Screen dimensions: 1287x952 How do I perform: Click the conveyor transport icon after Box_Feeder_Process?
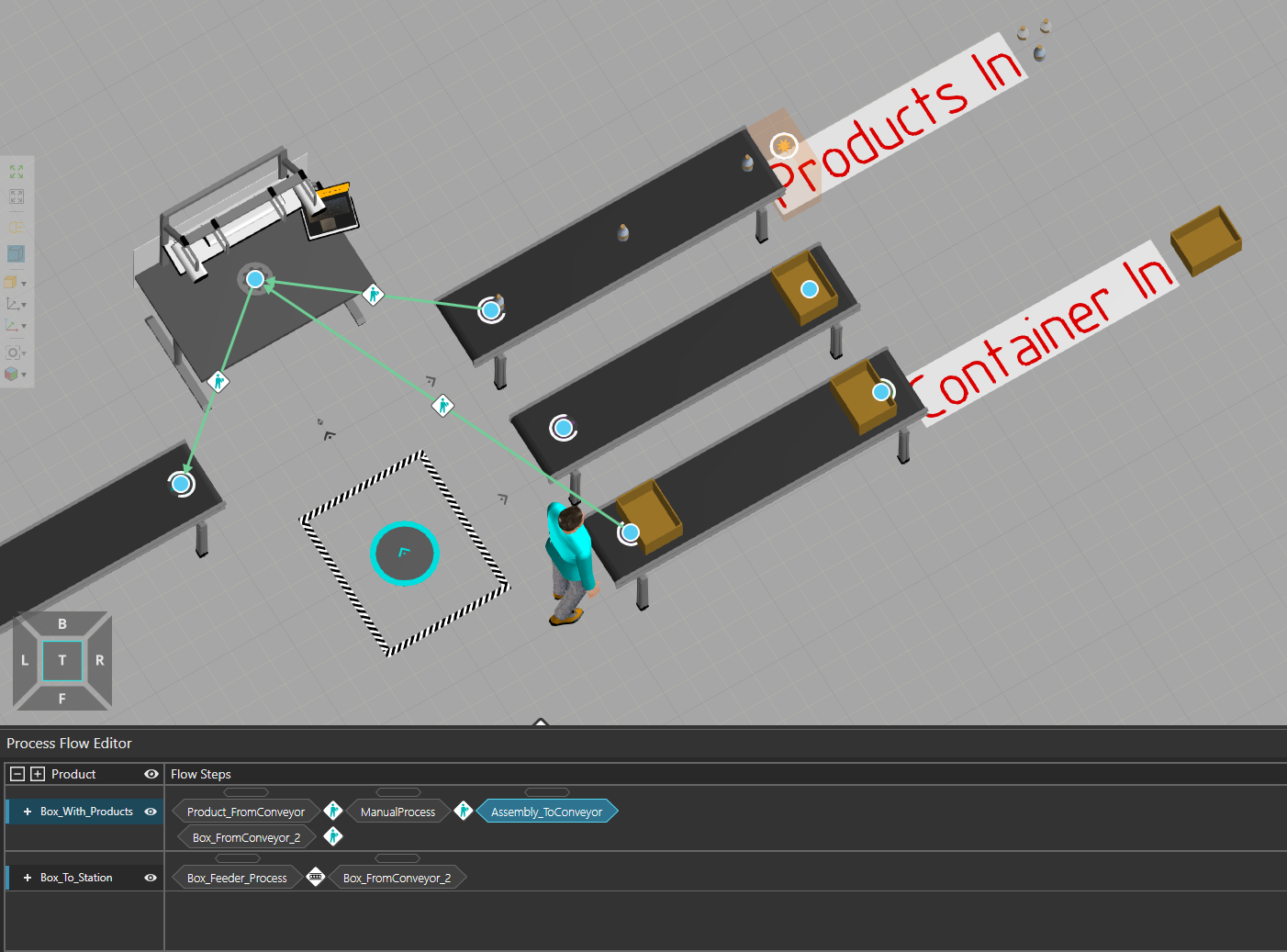click(x=316, y=877)
